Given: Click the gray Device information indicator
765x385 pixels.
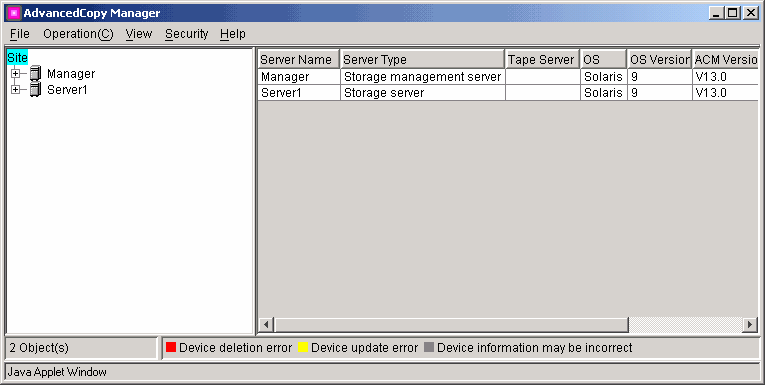Looking at the screenshot, I should 429,347.
